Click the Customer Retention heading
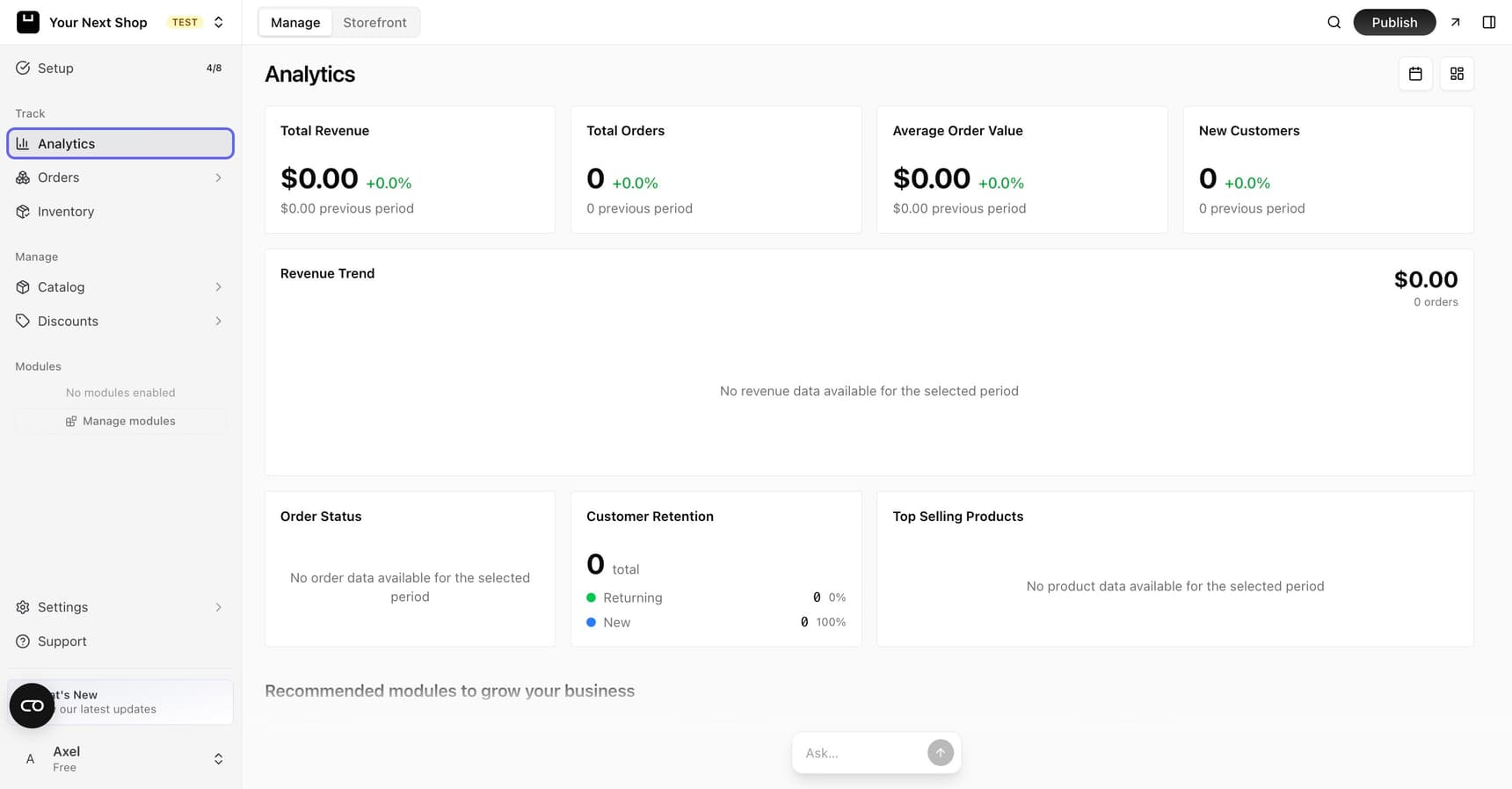Screen dimensions: 1512x789 650,517
